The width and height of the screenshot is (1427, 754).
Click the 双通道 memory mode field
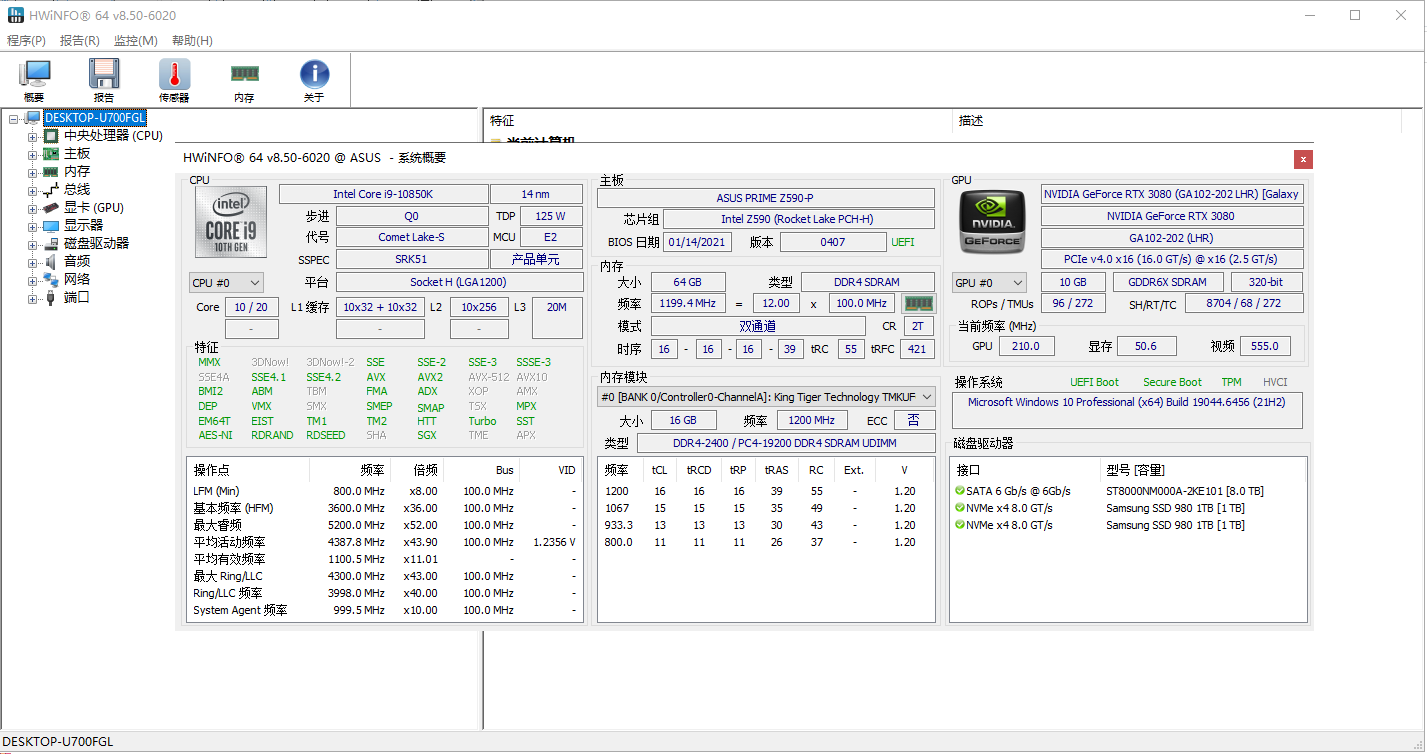pos(758,326)
